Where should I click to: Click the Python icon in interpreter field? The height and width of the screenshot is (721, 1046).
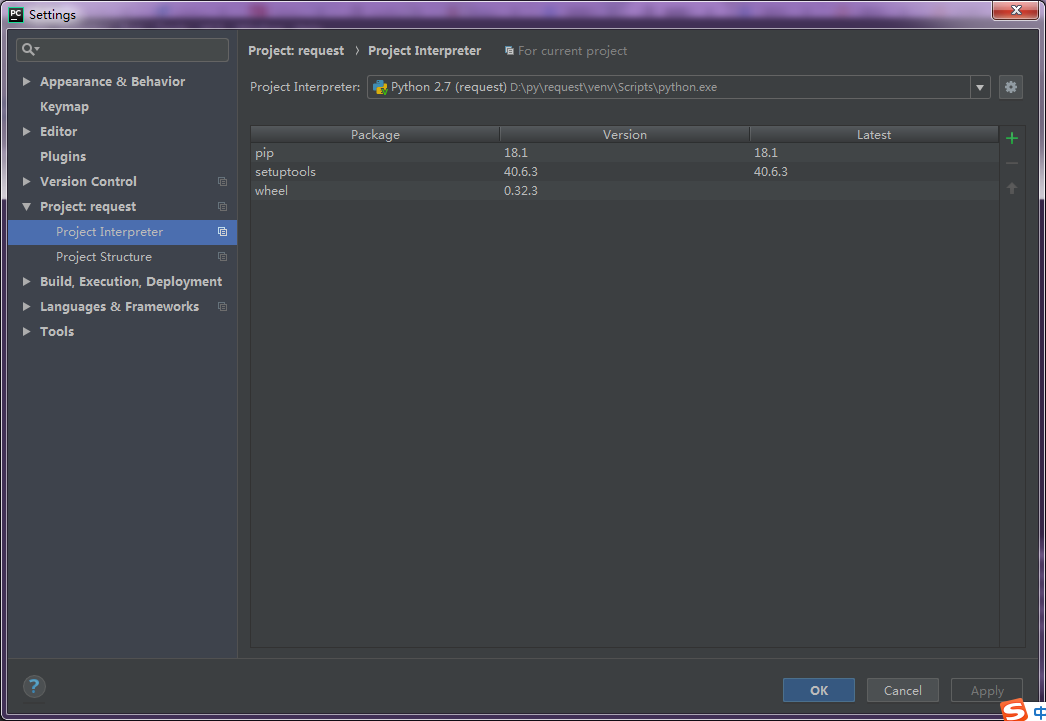tap(380, 87)
